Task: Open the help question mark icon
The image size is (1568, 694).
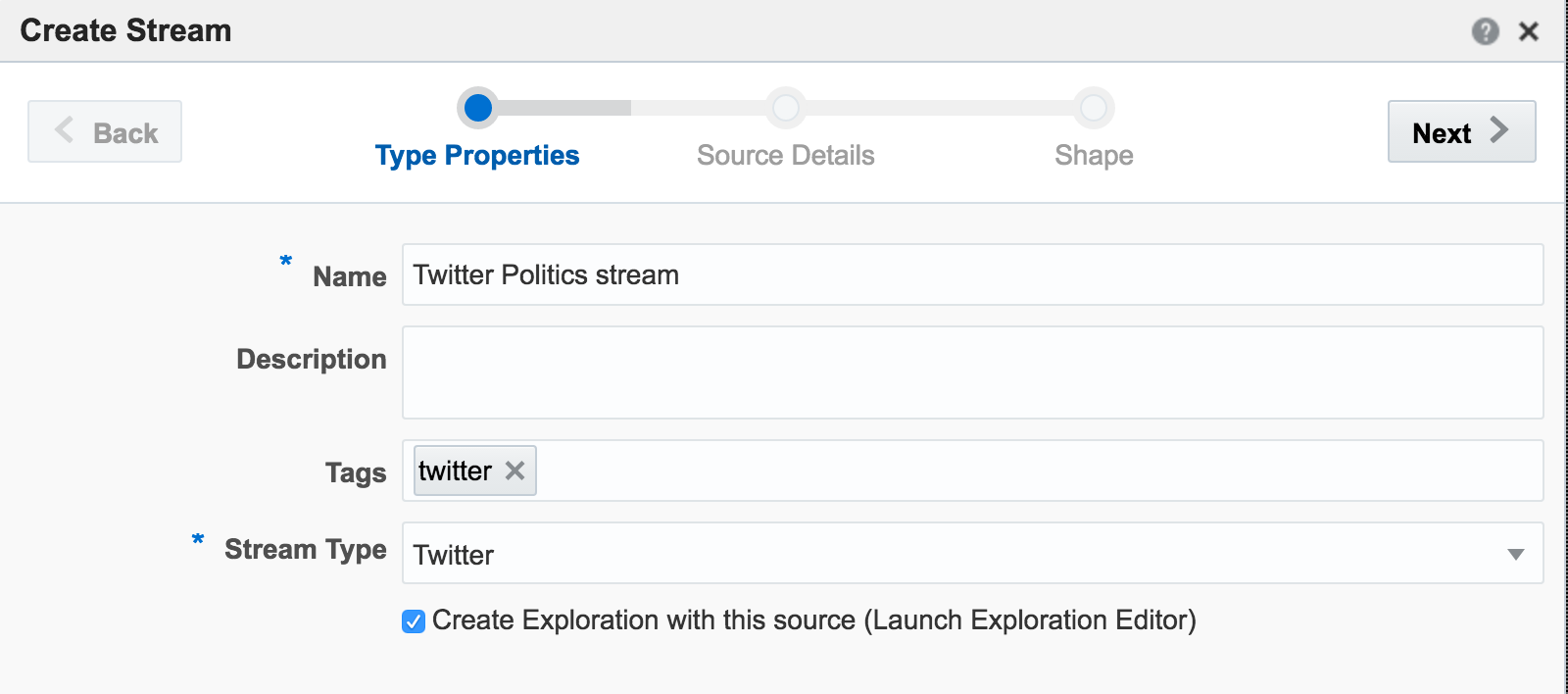Action: [1485, 31]
